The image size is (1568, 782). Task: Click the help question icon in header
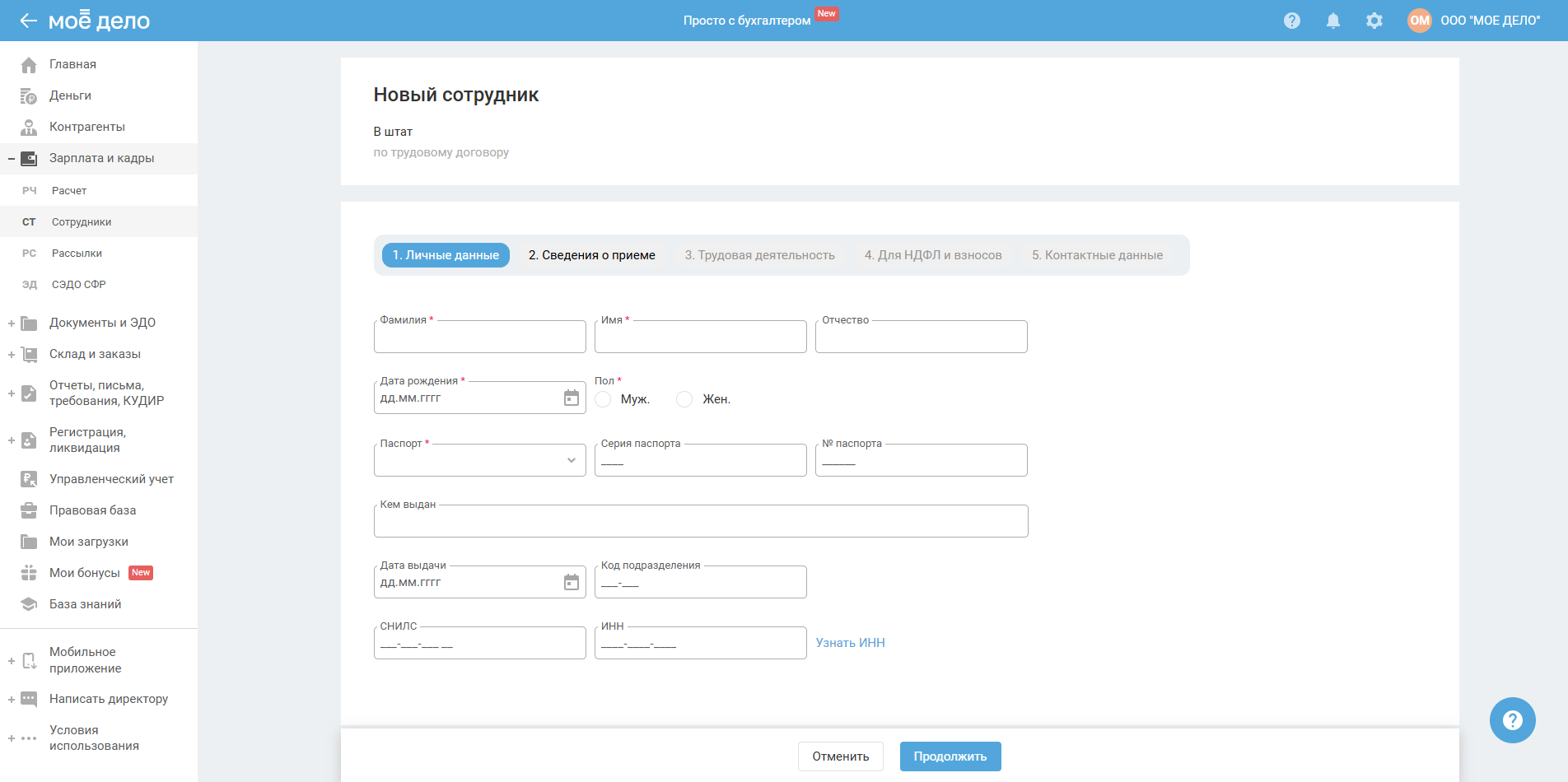click(x=1291, y=21)
